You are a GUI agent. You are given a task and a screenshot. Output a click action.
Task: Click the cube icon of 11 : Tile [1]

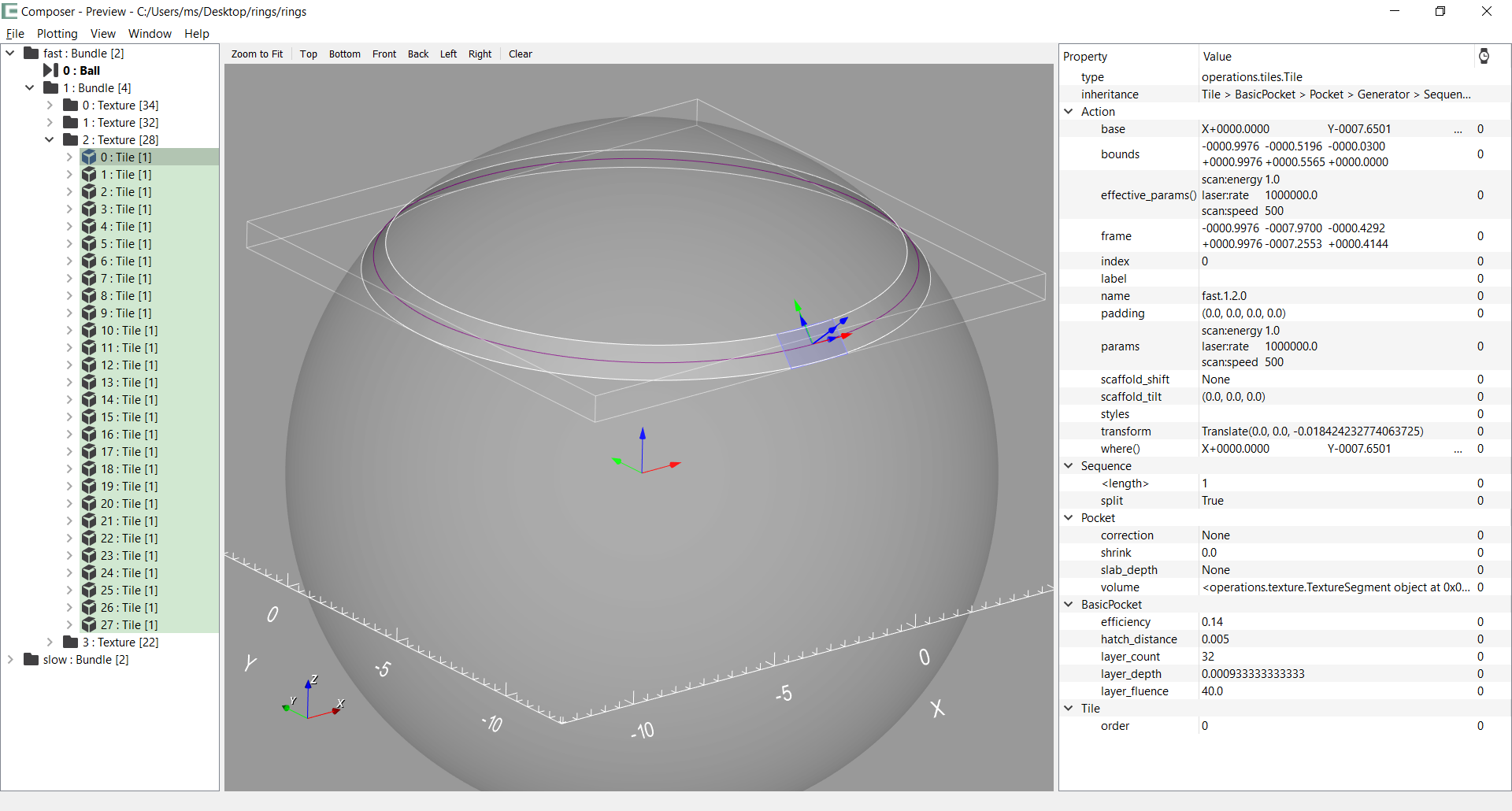pos(89,347)
